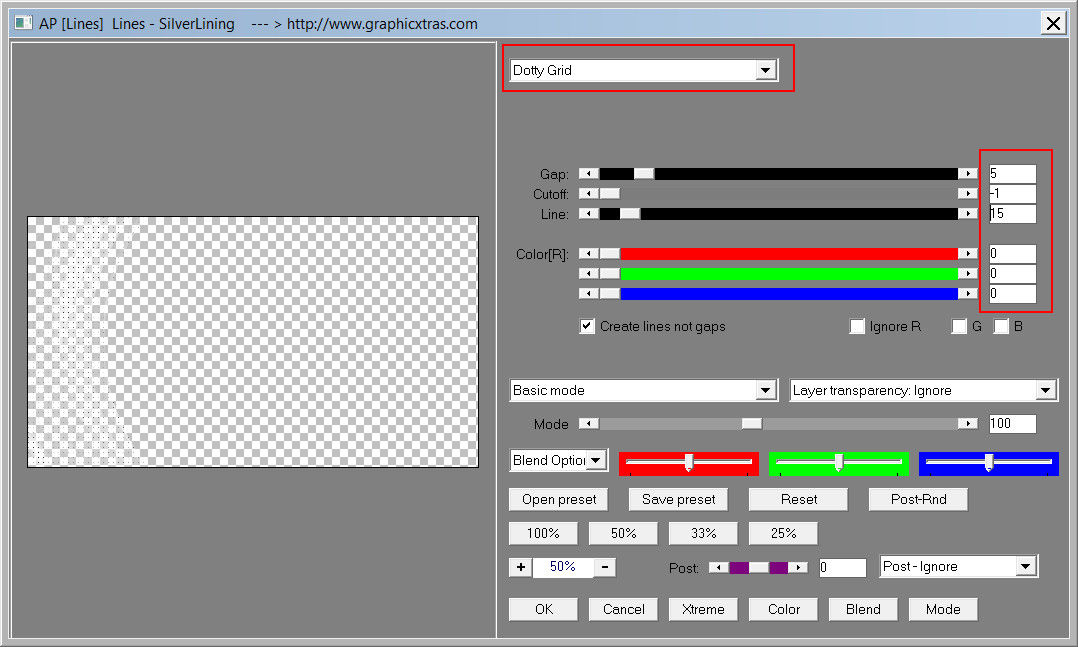The width and height of the screenshot is (1078, 647).
Task: Click the Cutoff slider right arrow
Action: pos(967,194)
